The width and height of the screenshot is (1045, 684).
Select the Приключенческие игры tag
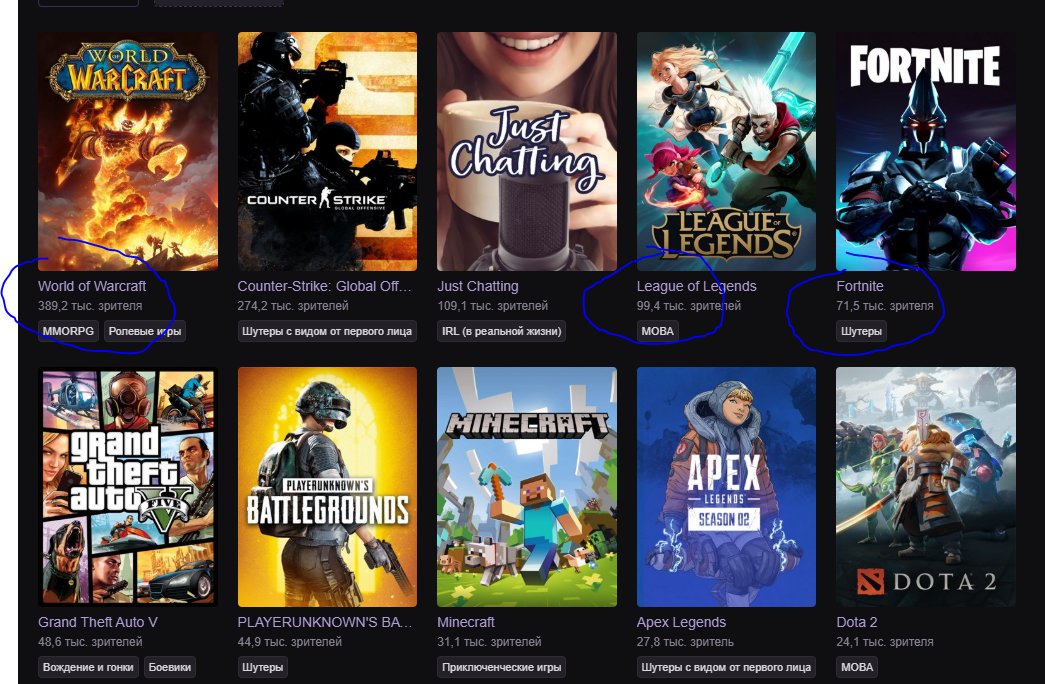501,667
